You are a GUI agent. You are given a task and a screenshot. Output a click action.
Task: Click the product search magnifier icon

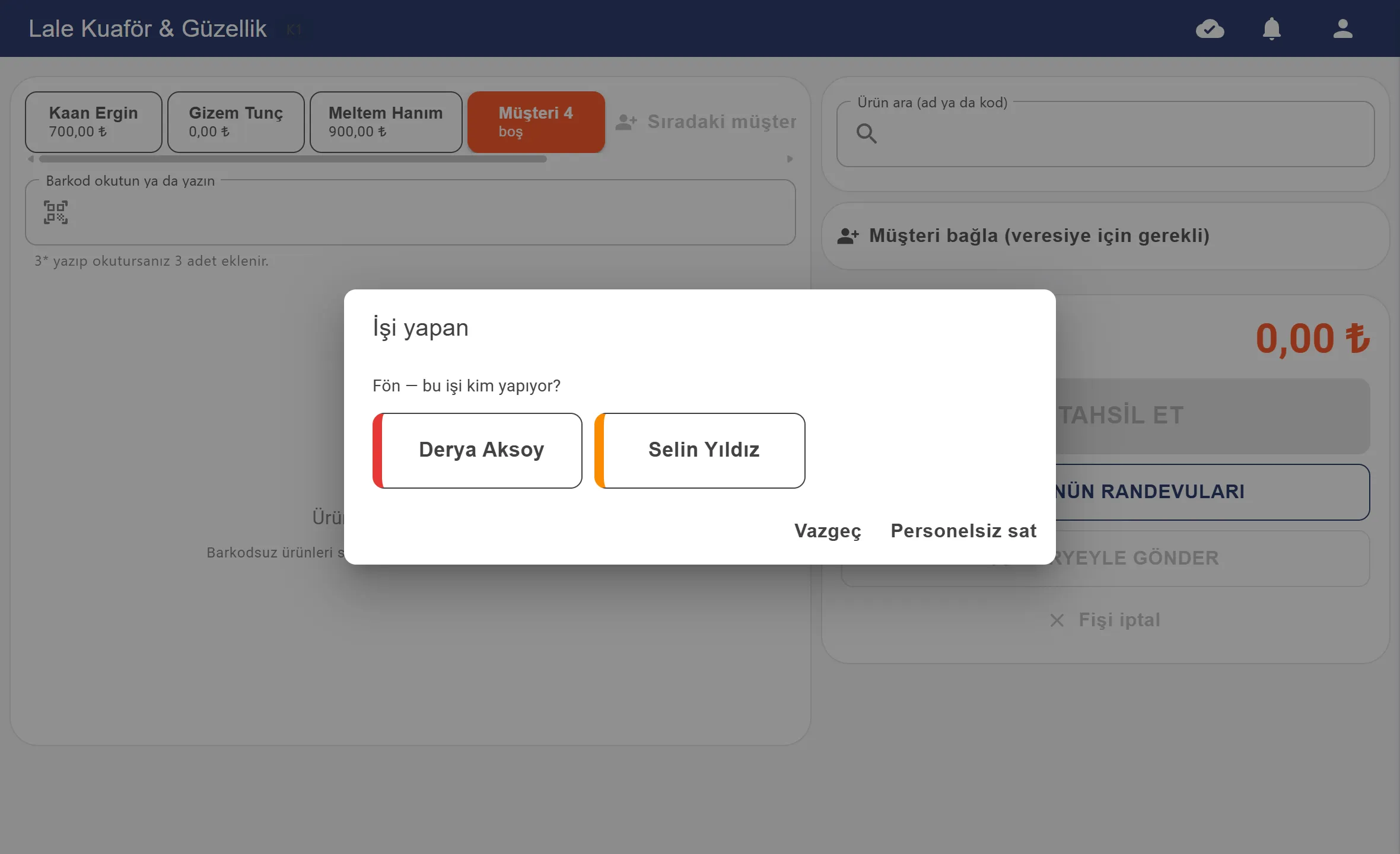pyautogui.click(x=866, y=133)
